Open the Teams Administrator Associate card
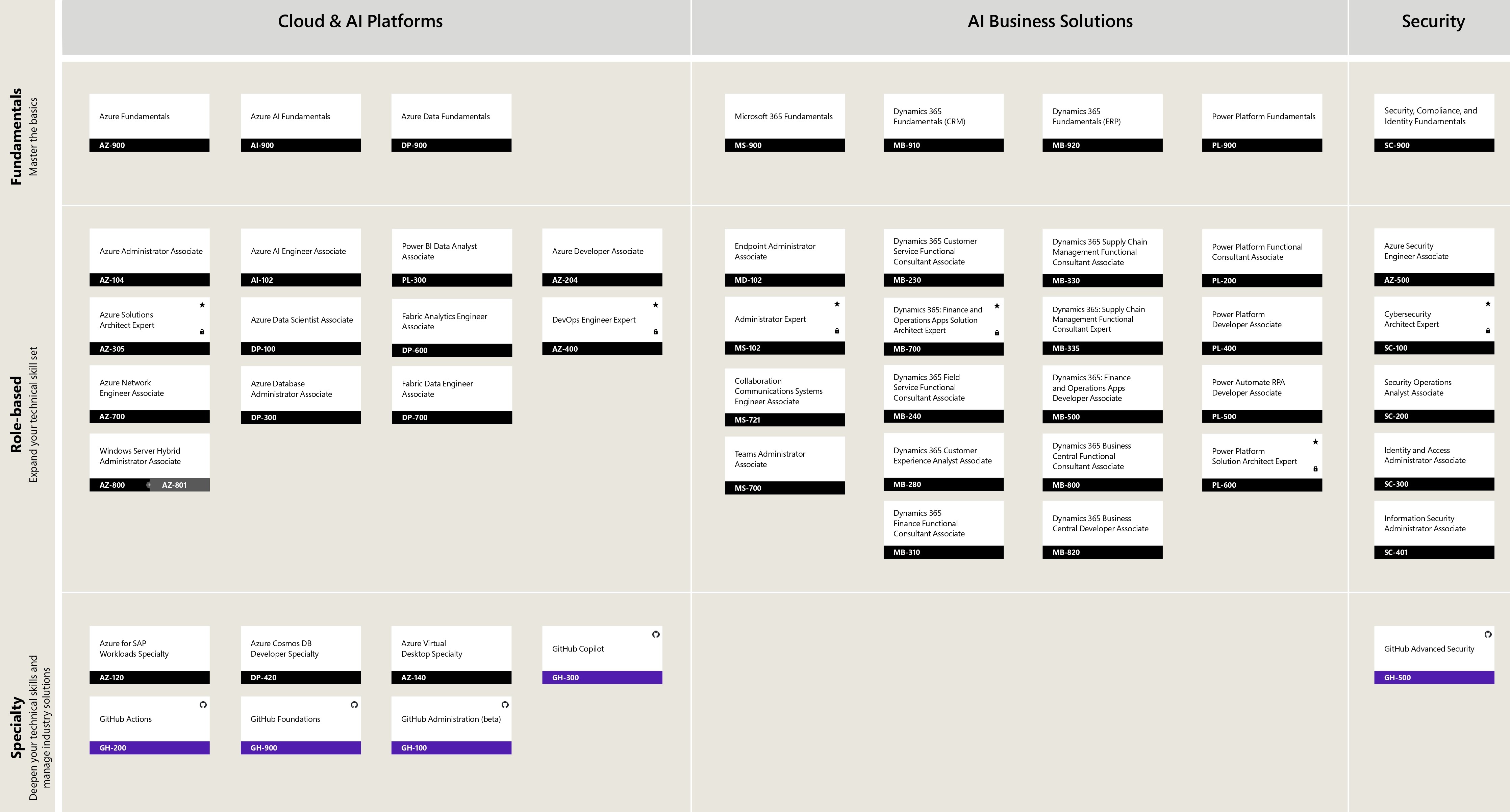Viewport: 1510px width, 812px height. pyautogui.click(x=784, y=459)
